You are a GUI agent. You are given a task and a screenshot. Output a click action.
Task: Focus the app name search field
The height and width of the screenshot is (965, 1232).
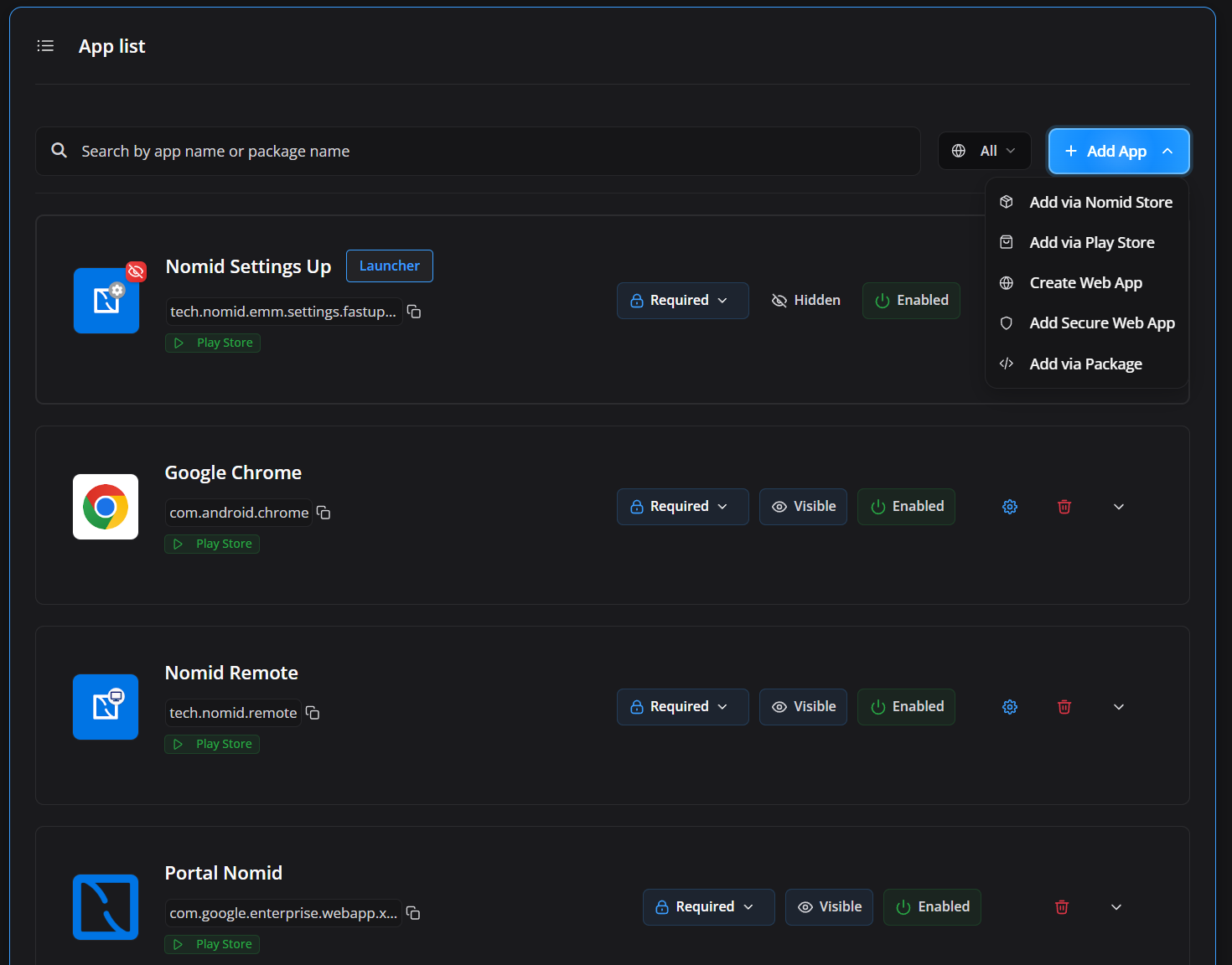coord(478,151)
